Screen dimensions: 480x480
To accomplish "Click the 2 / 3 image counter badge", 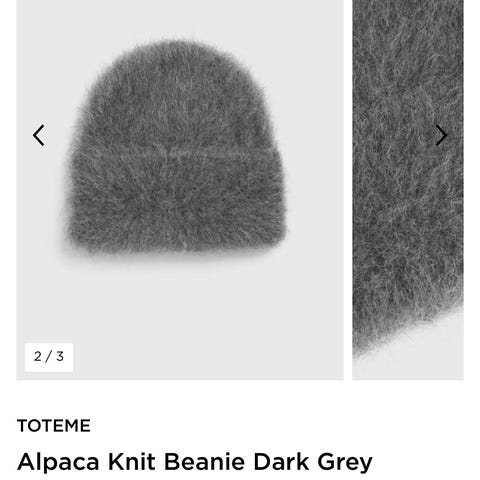I will [x=49, y=357].
